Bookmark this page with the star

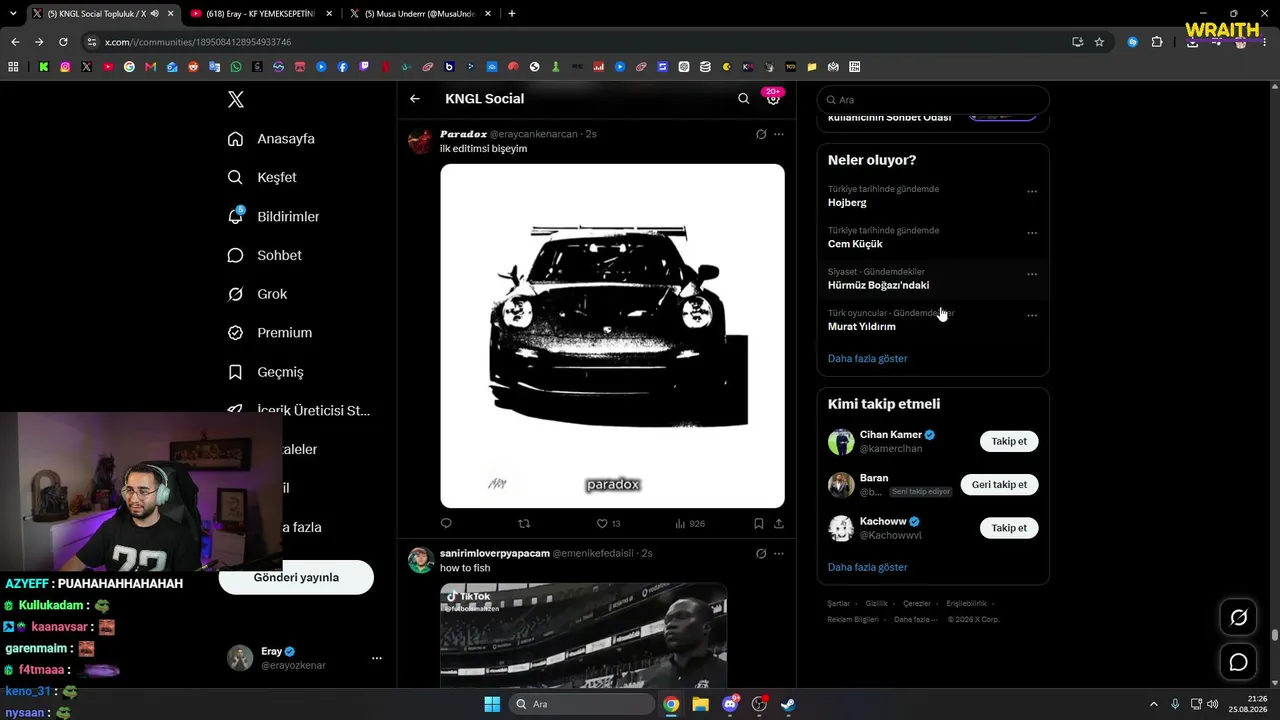[1099, 42]
